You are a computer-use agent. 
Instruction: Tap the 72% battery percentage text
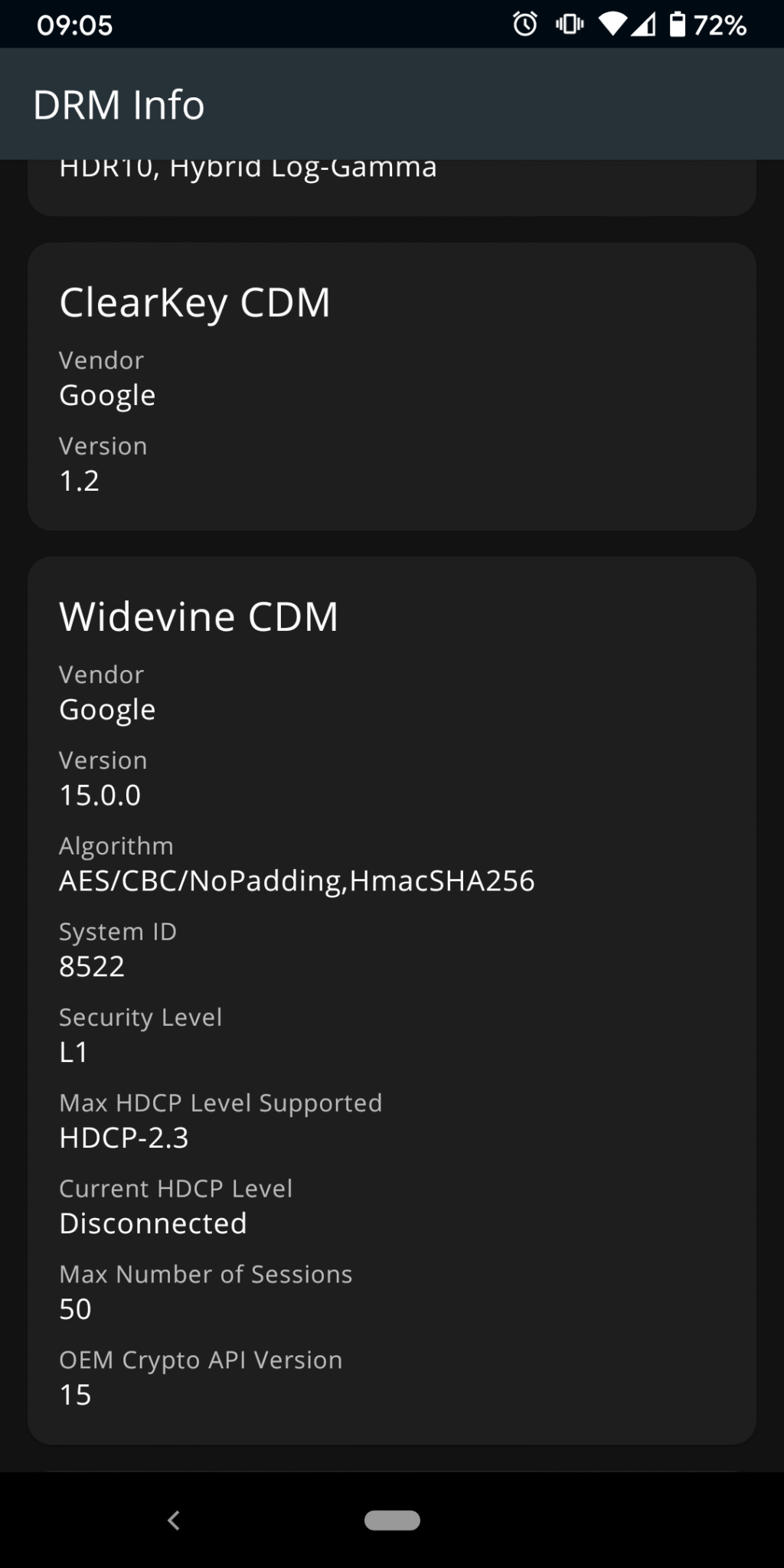721,25
